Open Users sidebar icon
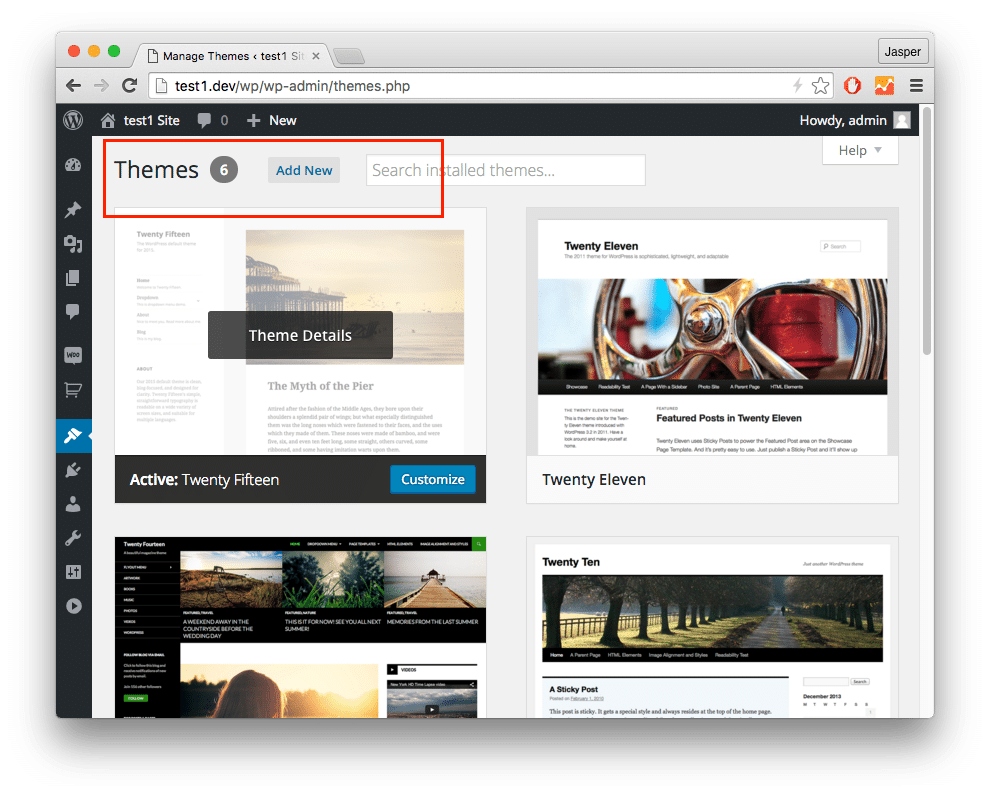990x798 pixels. (x=73, y=504)
